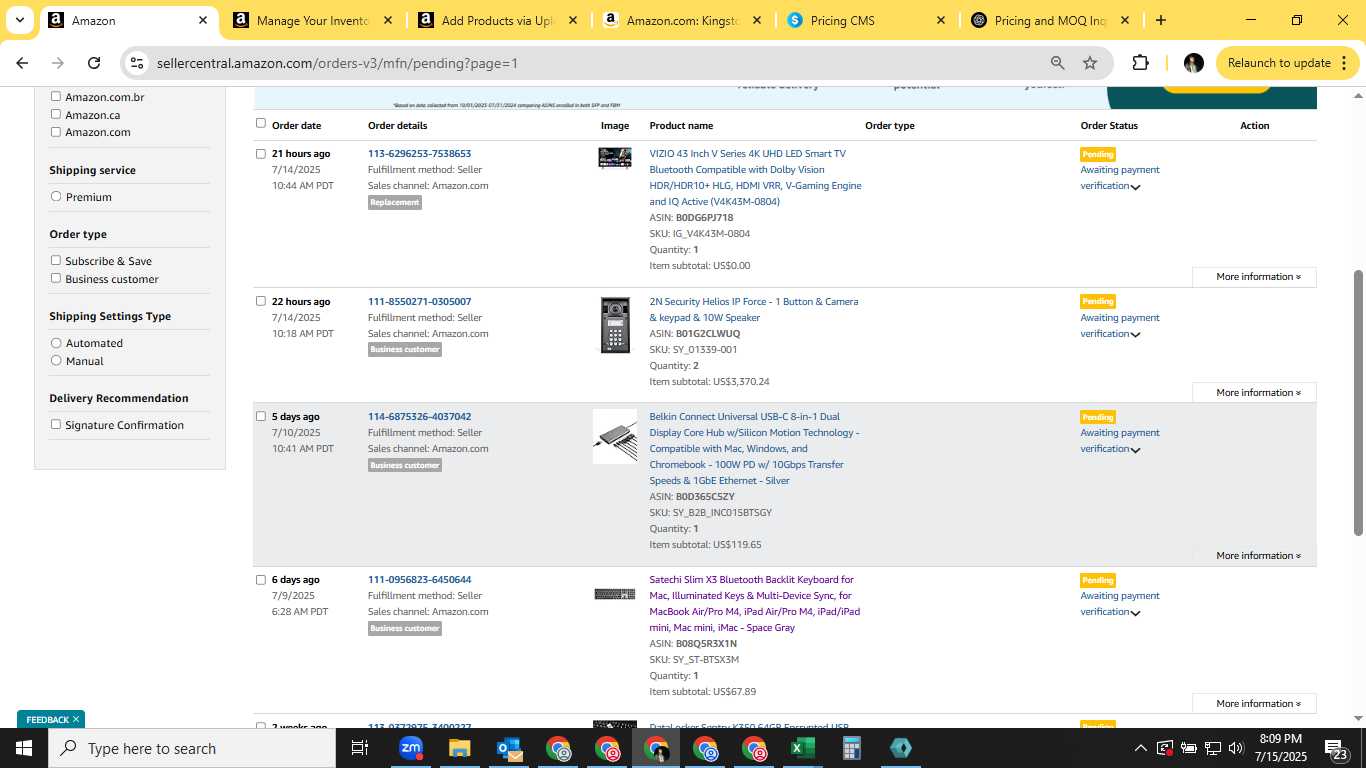1366x768 pixels.
Task: Enable Business customer filter
Action: tap(56, 278)
